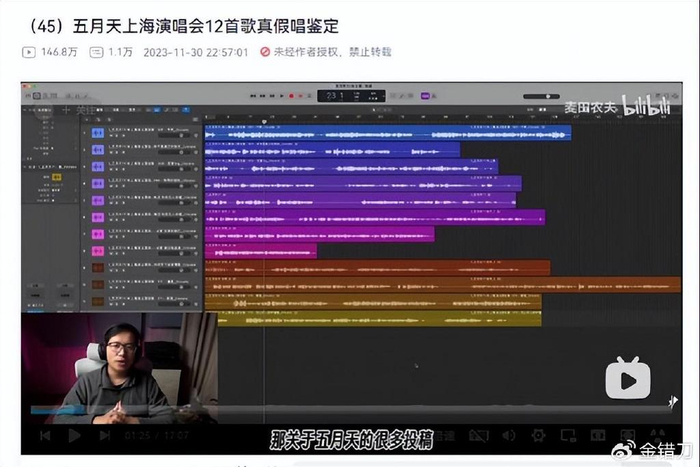Adjust the Logic Pro master volume slider
700x467 pixels.
541,96
